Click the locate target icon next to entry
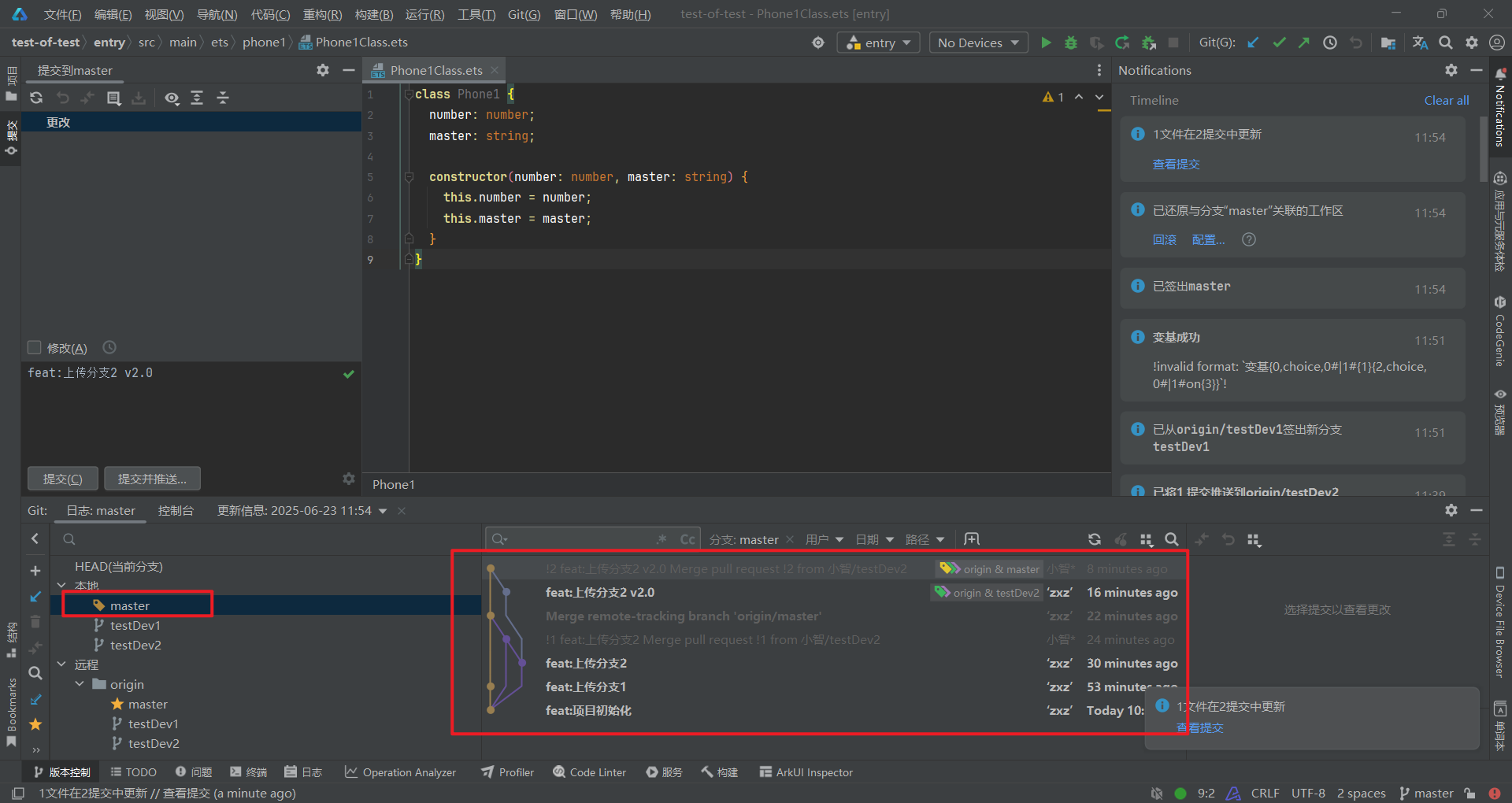 tap(818, 43)
